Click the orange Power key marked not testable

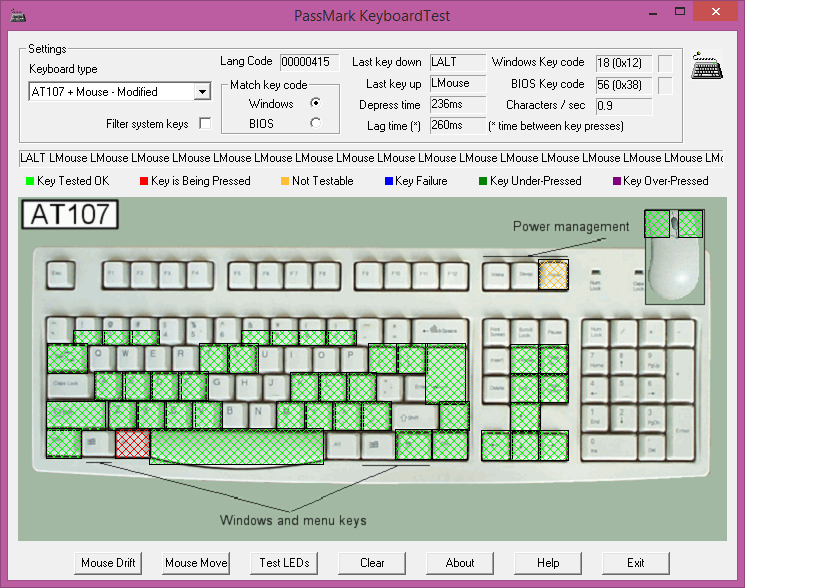553,275
